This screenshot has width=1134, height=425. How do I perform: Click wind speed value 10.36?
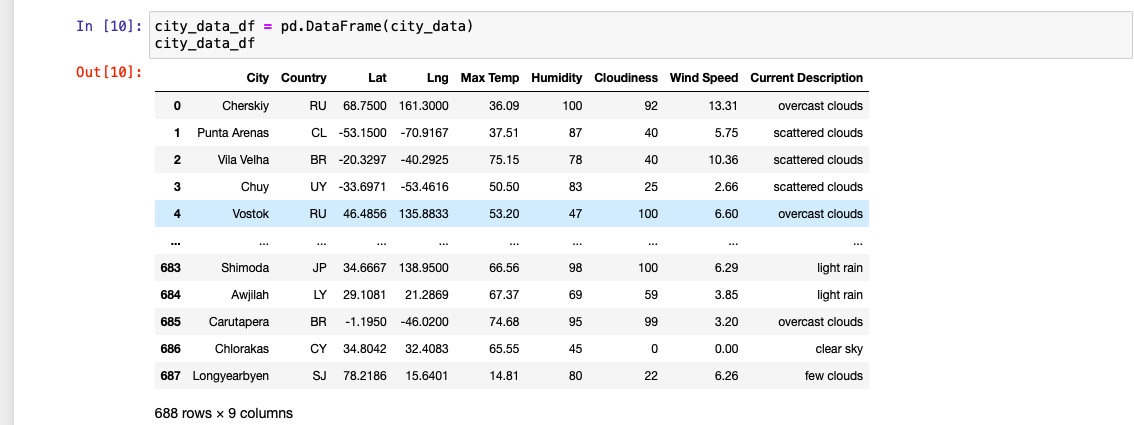click(x=723, y=160)
